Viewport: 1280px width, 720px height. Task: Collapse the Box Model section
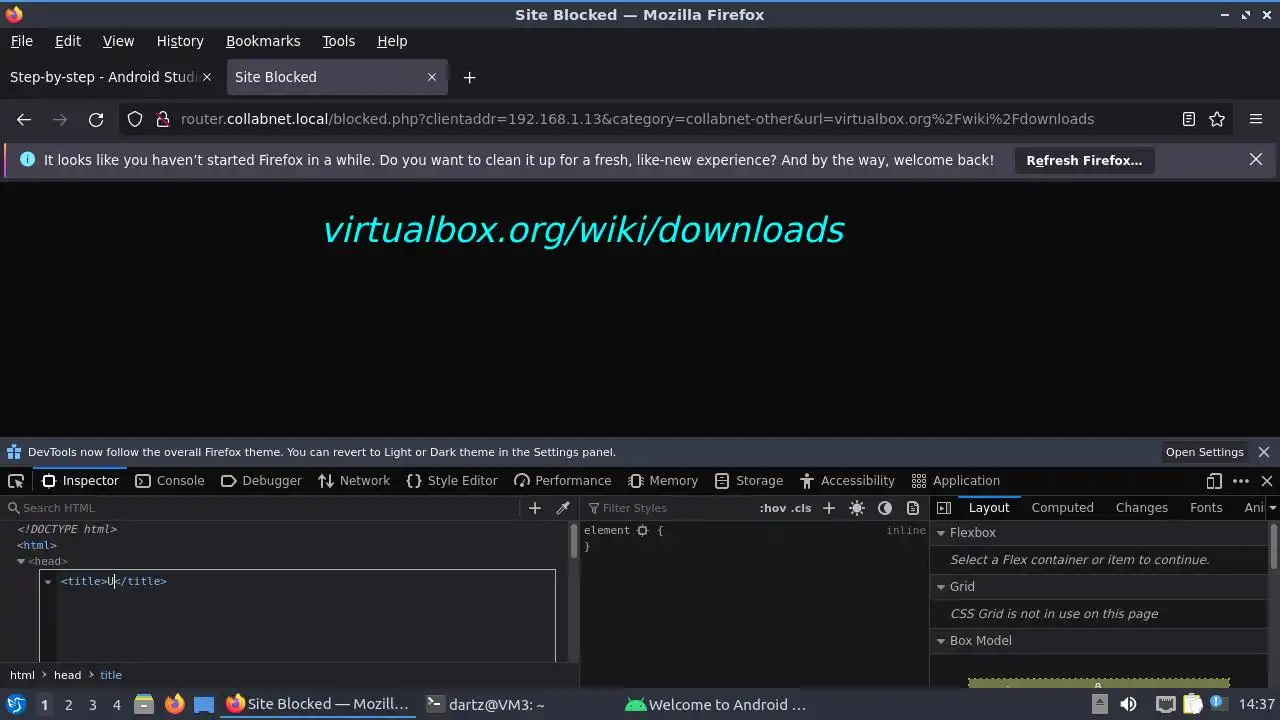[941, 641]
